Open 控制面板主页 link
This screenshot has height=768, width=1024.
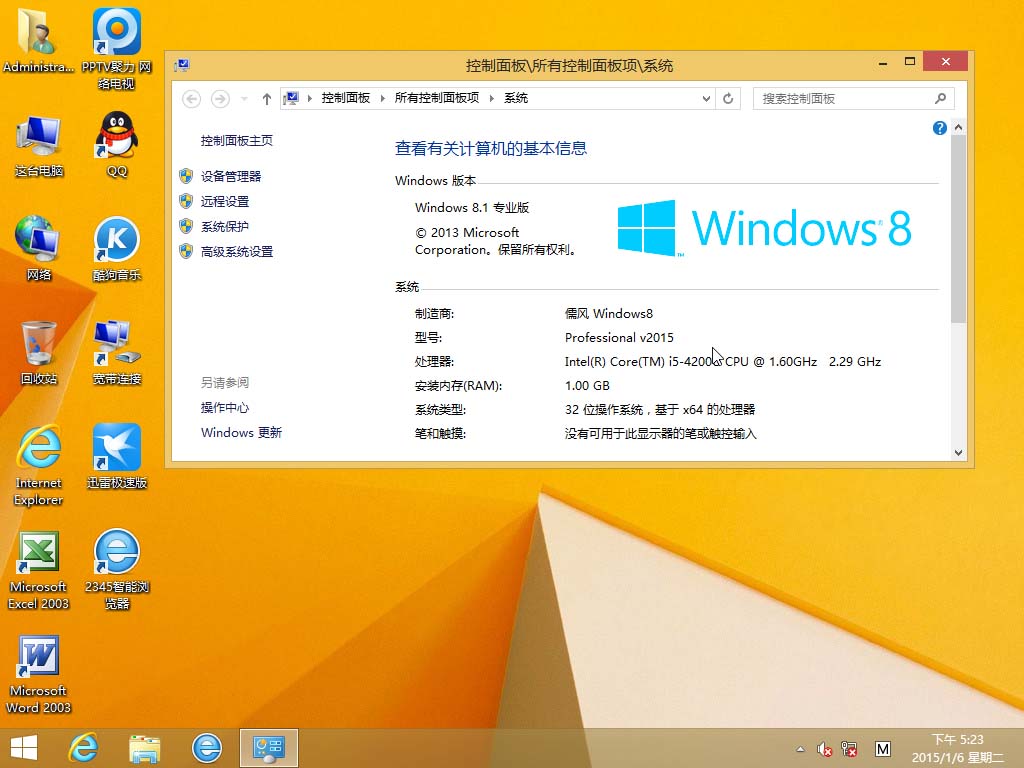point(236,140)
